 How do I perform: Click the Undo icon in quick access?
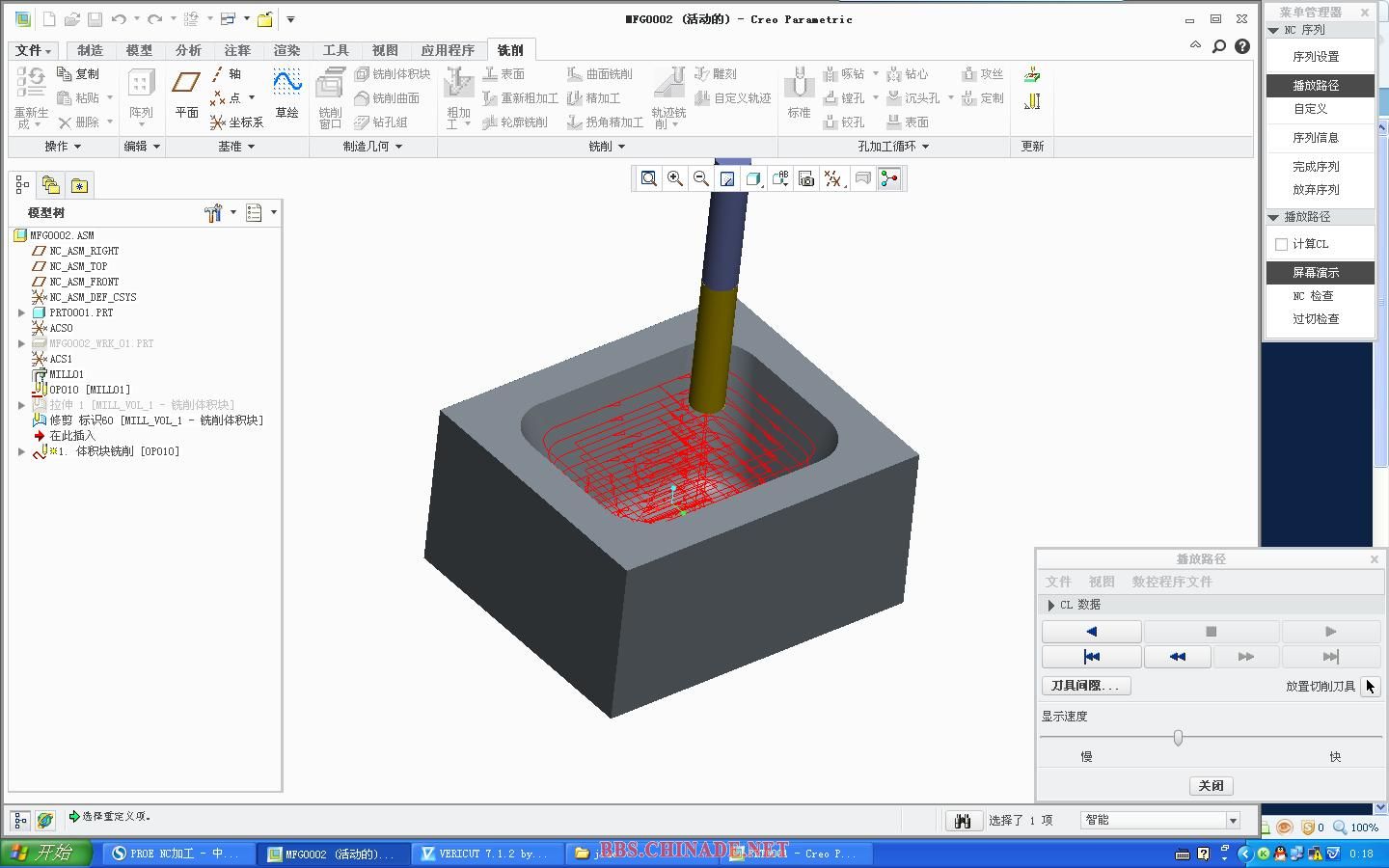tap(119, 19)
